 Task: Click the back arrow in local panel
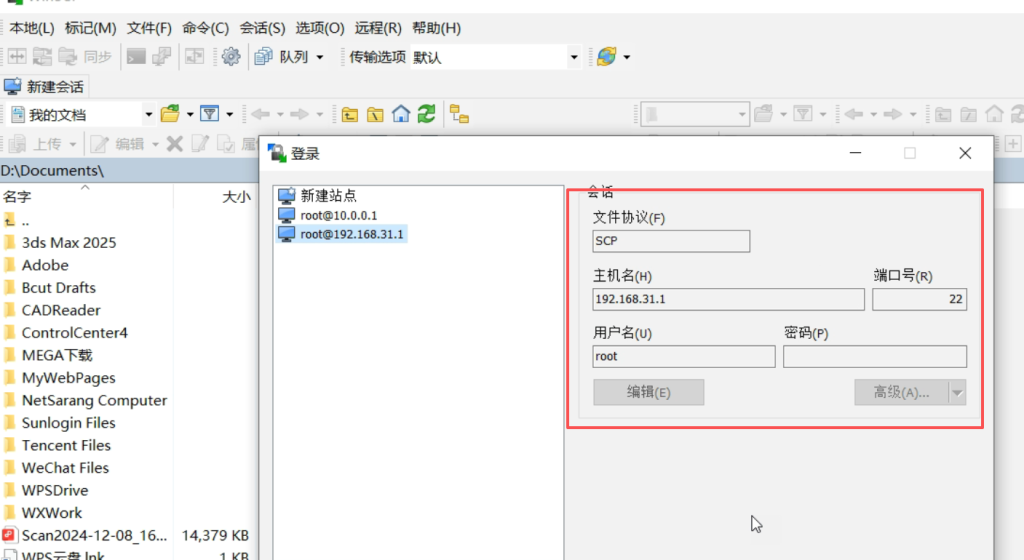pos(260,114)
